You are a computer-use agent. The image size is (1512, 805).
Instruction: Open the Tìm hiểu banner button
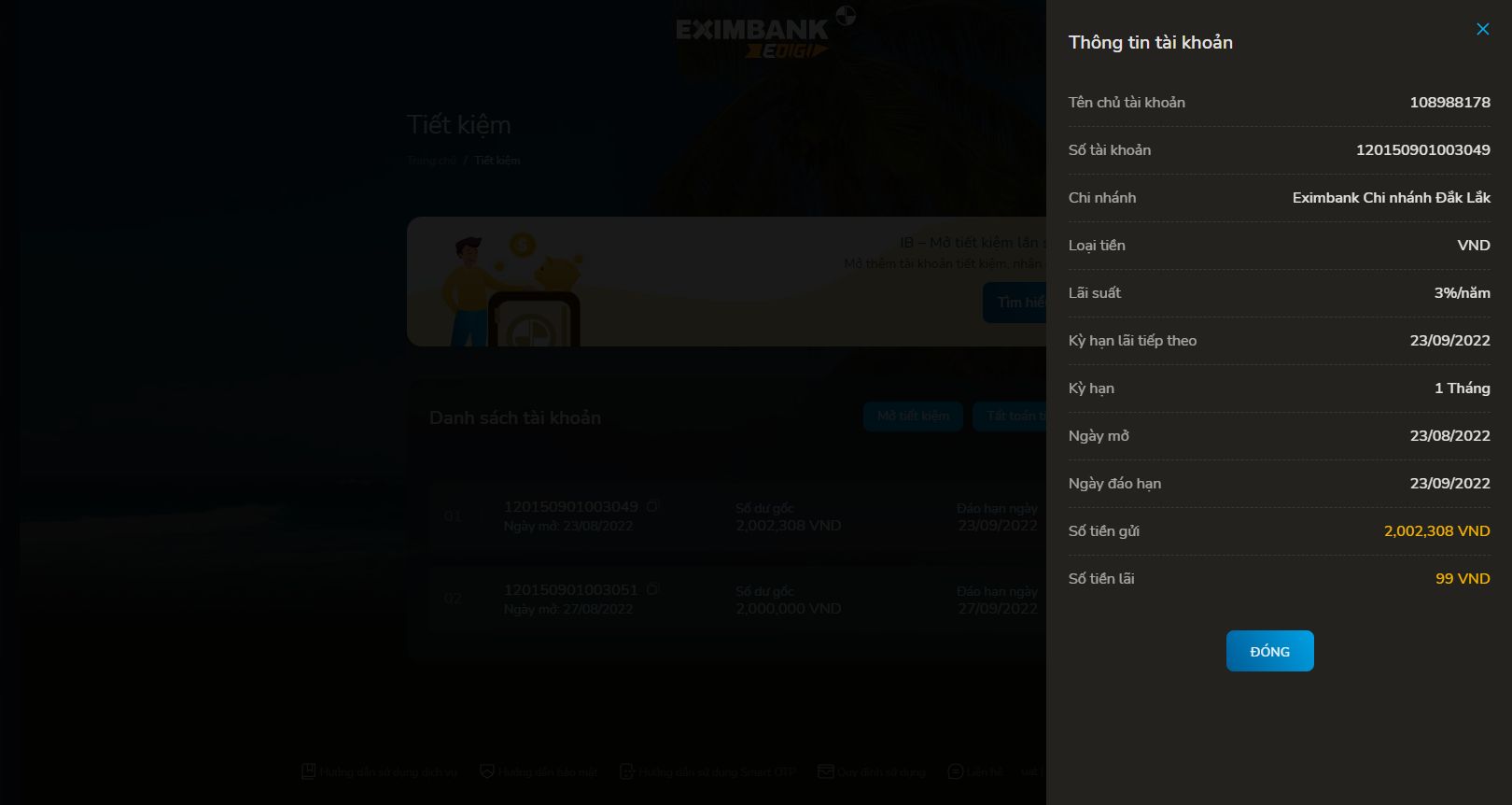1015,303
